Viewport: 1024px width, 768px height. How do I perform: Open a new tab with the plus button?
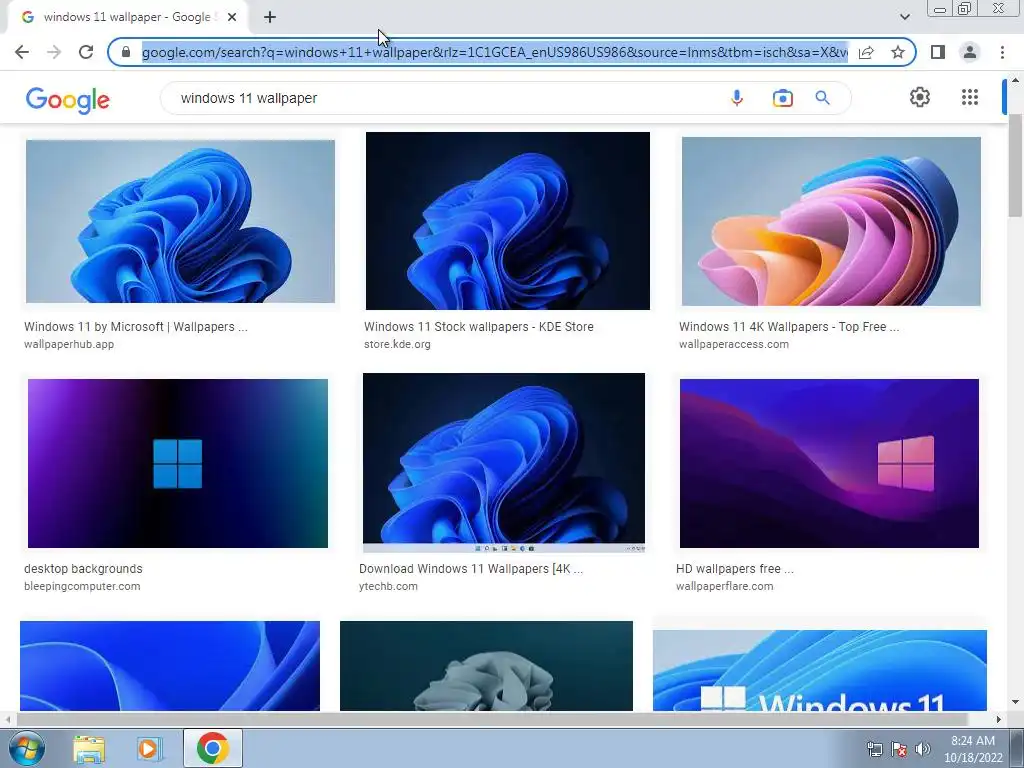(270, 17)
